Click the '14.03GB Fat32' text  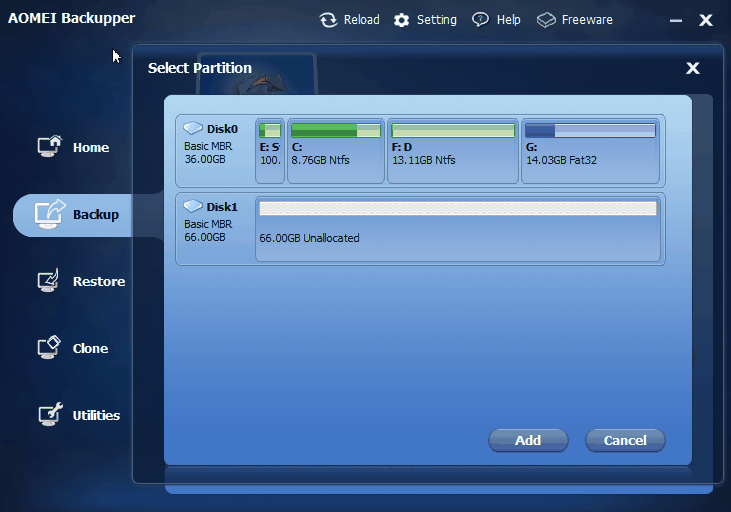point(561,160)
